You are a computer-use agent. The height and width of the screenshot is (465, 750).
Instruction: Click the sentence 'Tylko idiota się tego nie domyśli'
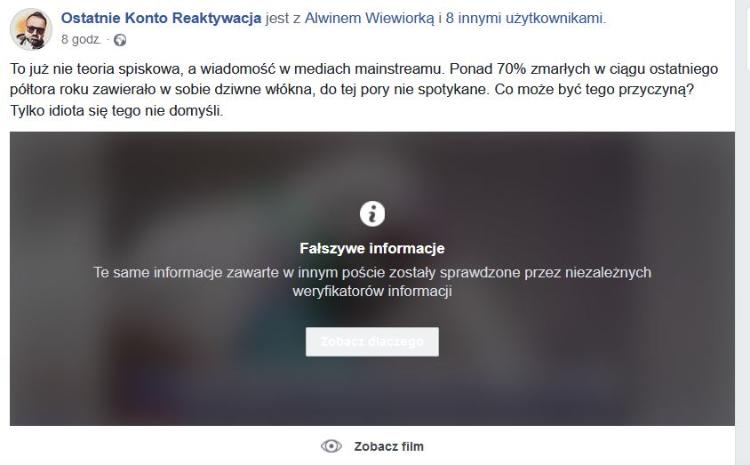[117, 111]
